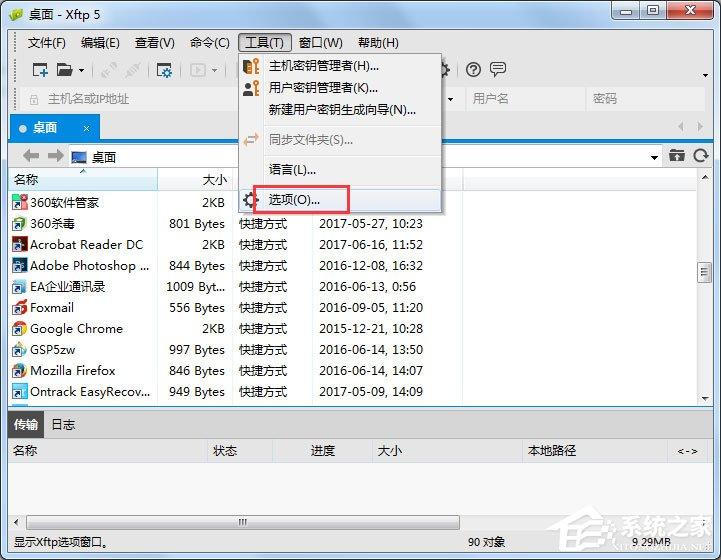The image size is (721, 560).
Task: Click the back navigation arrow
Action: click(31, 156)
